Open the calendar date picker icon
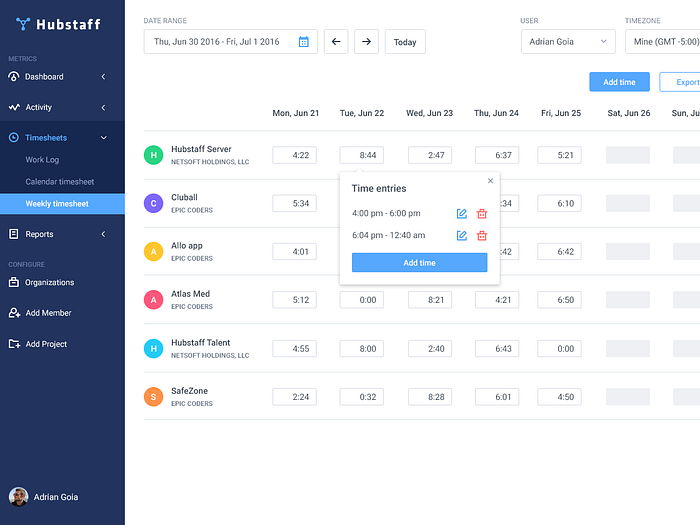Viewport: 700px width, 525px height. click(304, 42)
